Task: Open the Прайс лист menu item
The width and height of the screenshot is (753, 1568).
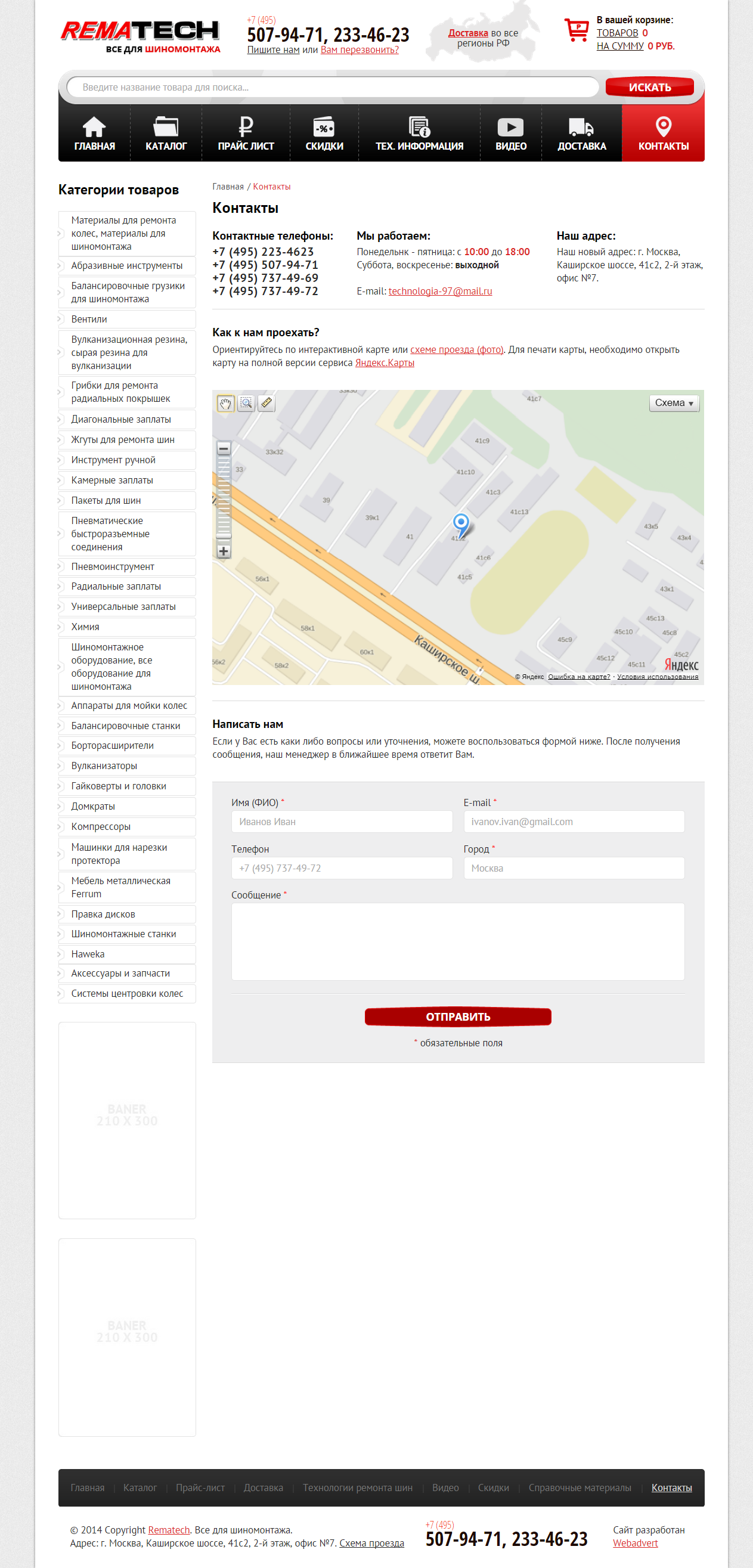Action: click(245, 134)
